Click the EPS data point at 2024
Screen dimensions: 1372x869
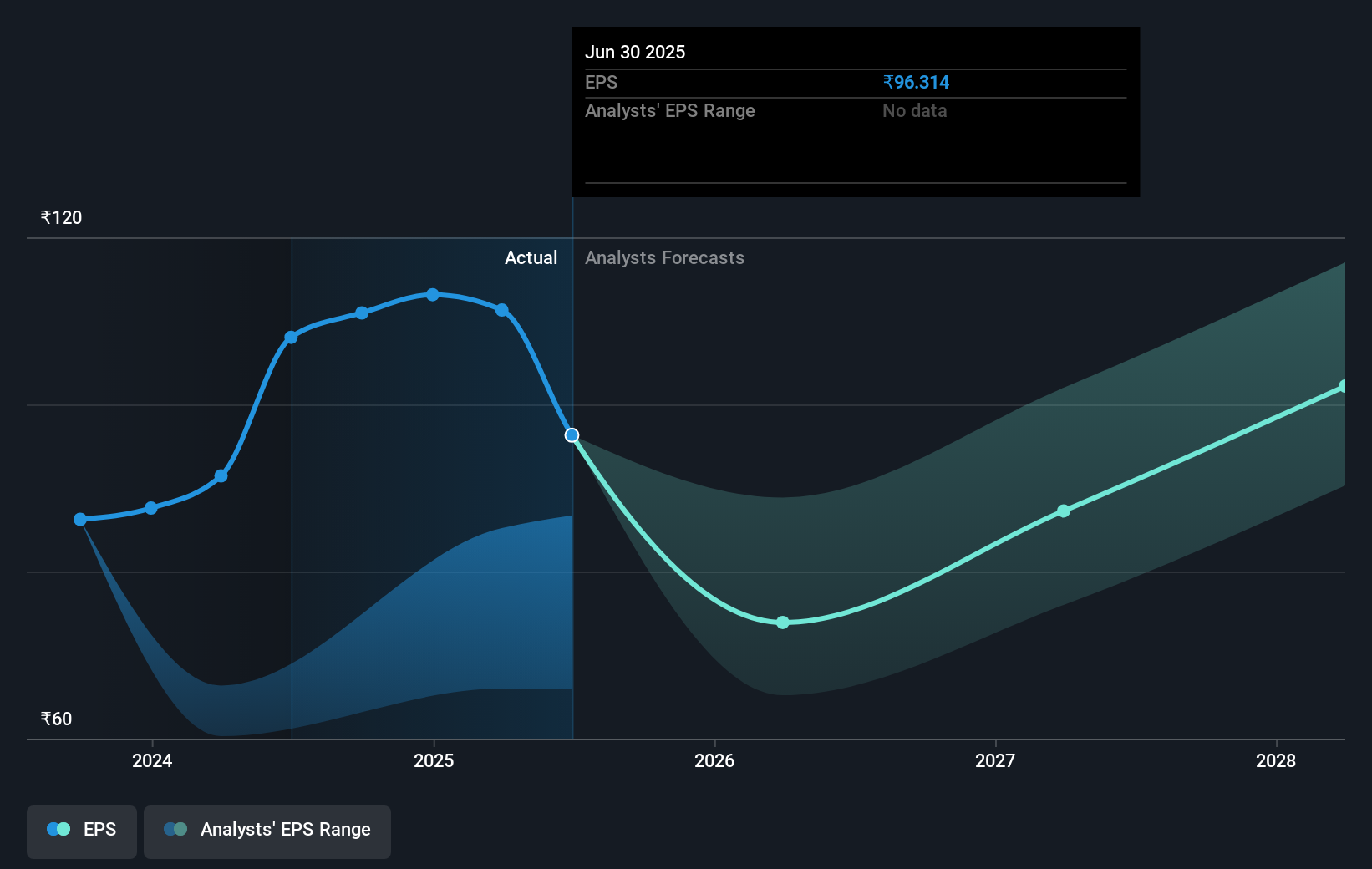151,508
